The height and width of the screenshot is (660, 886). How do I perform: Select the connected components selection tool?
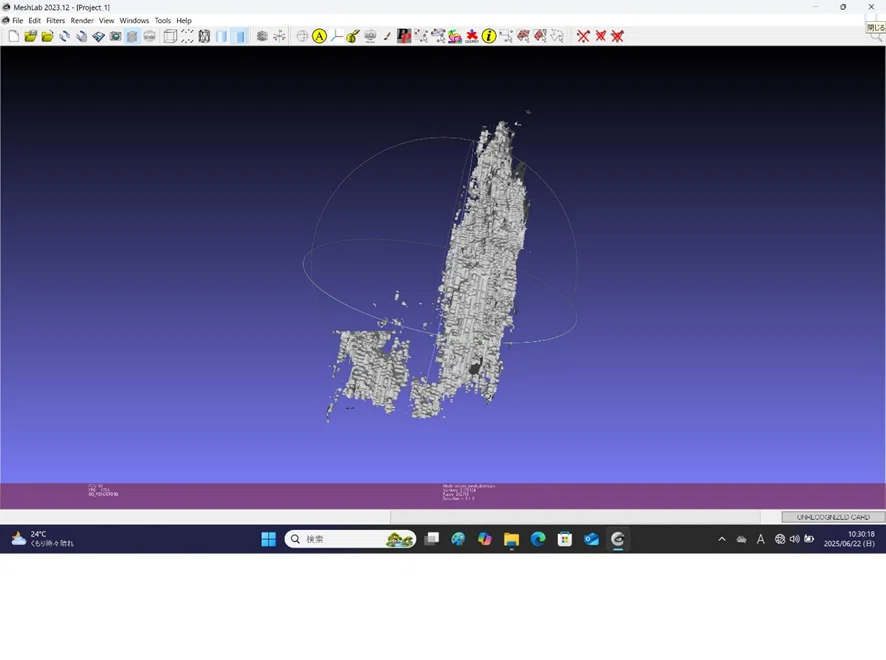point(438,36)
